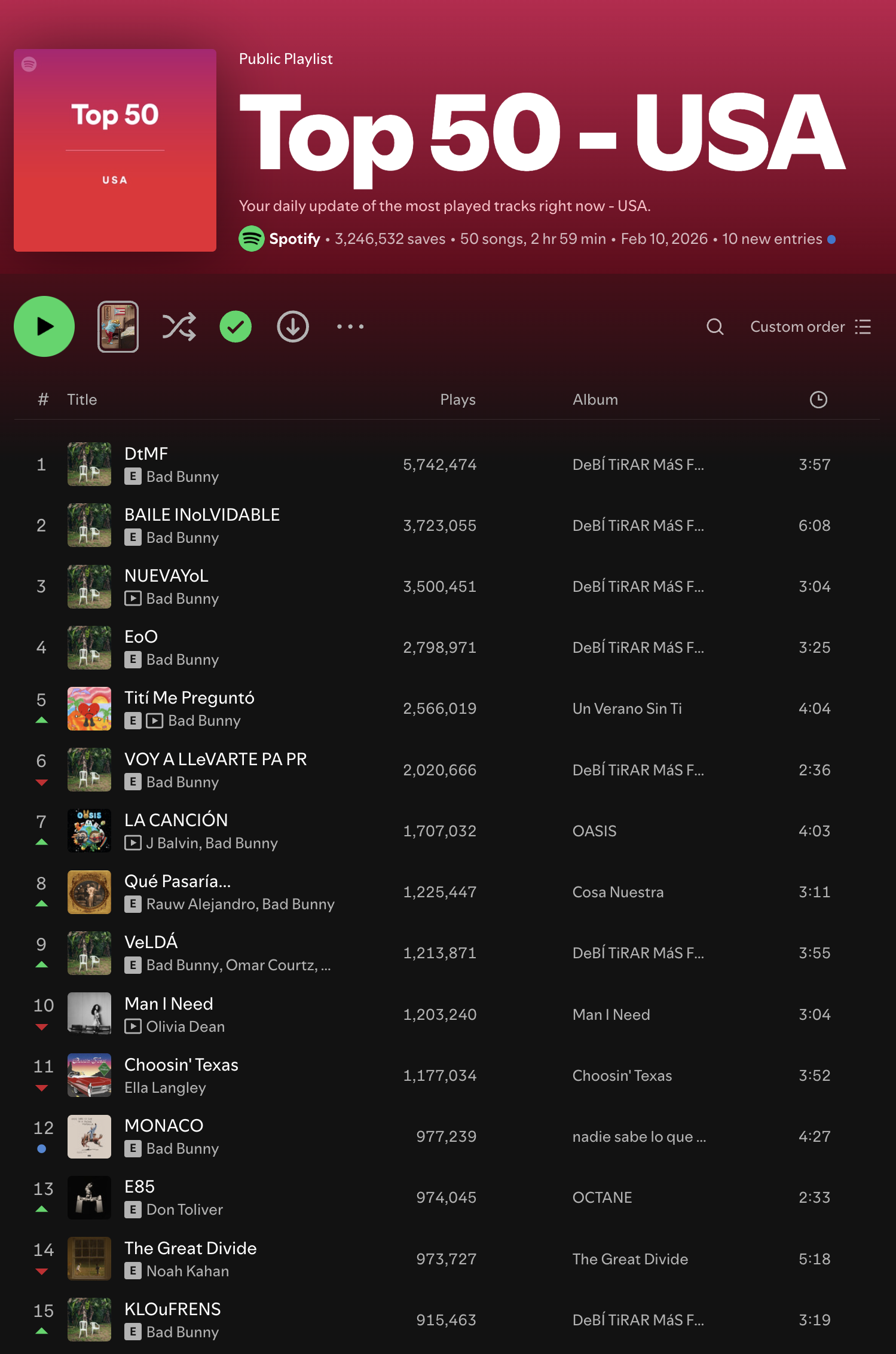Open the three-dot more options menu
The image size is (896, 1354).
[350, 326]
